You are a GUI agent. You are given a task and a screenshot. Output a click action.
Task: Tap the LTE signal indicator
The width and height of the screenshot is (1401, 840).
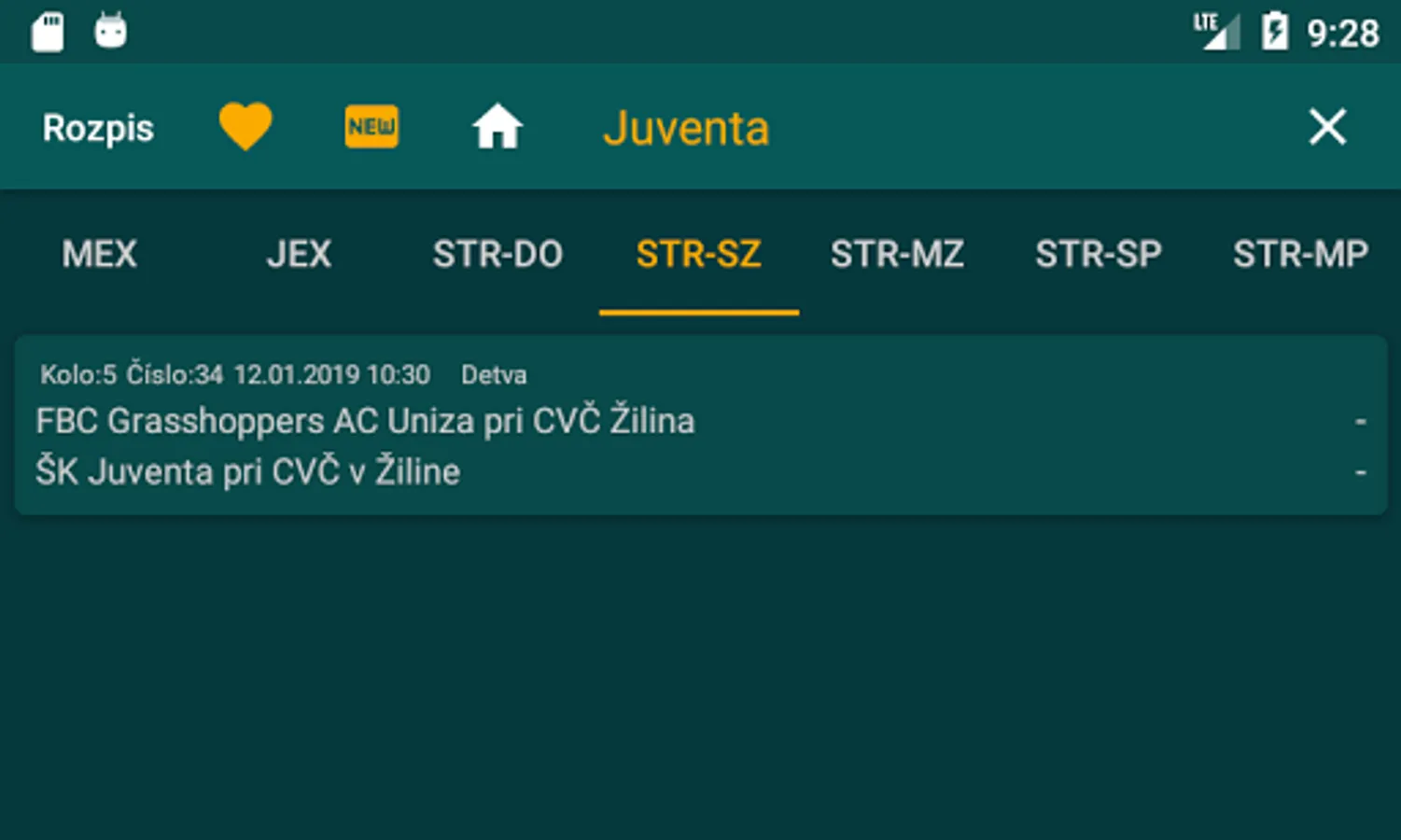pos(1213,30)
